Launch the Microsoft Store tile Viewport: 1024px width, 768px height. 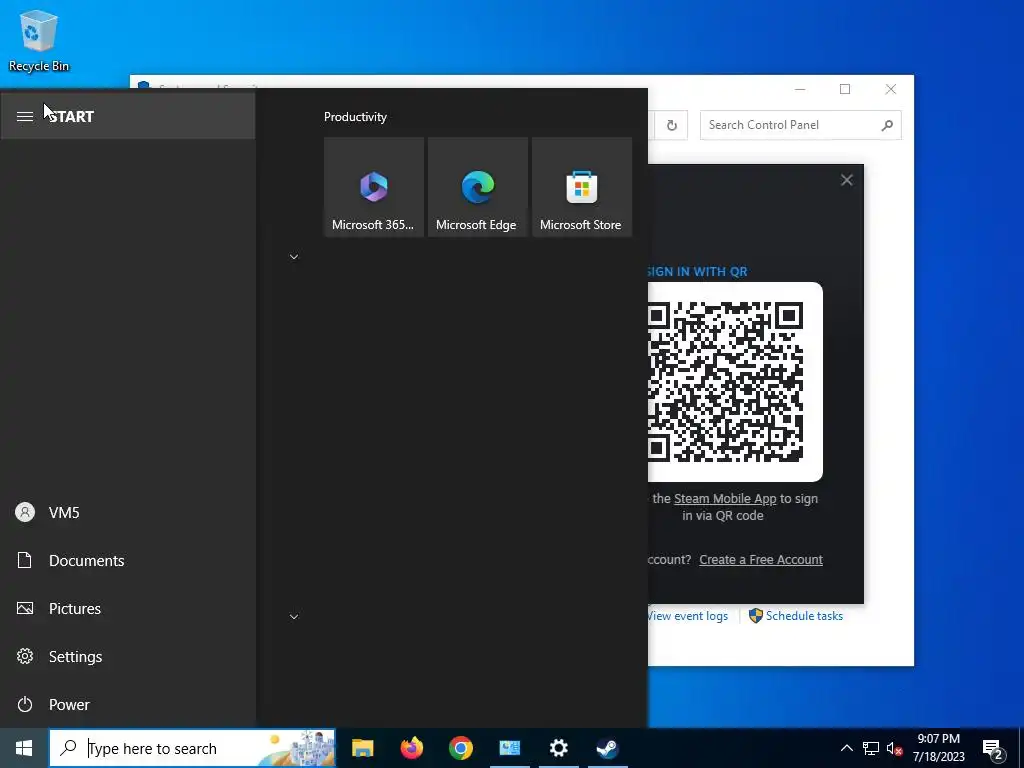point(582,187)
